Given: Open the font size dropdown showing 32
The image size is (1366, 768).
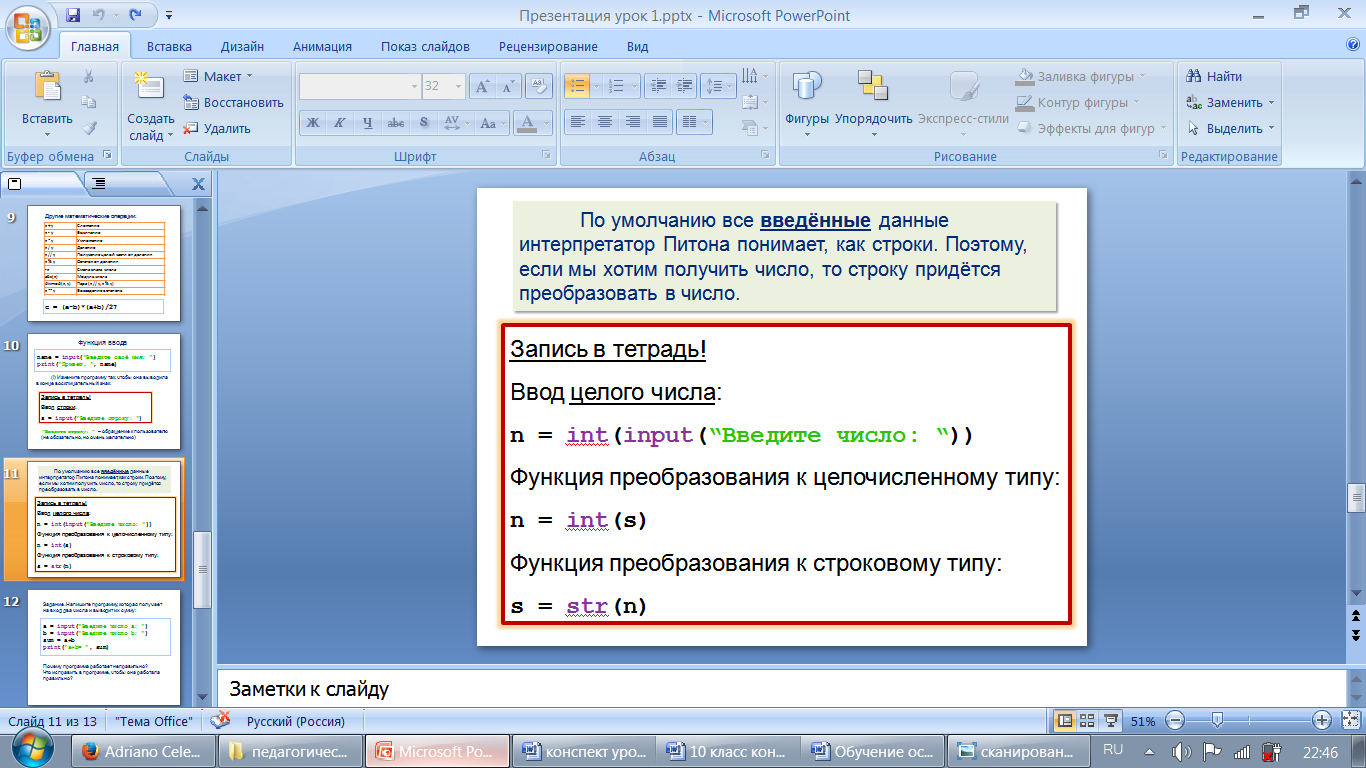Looking at the screenshot, I should point(443,86).
